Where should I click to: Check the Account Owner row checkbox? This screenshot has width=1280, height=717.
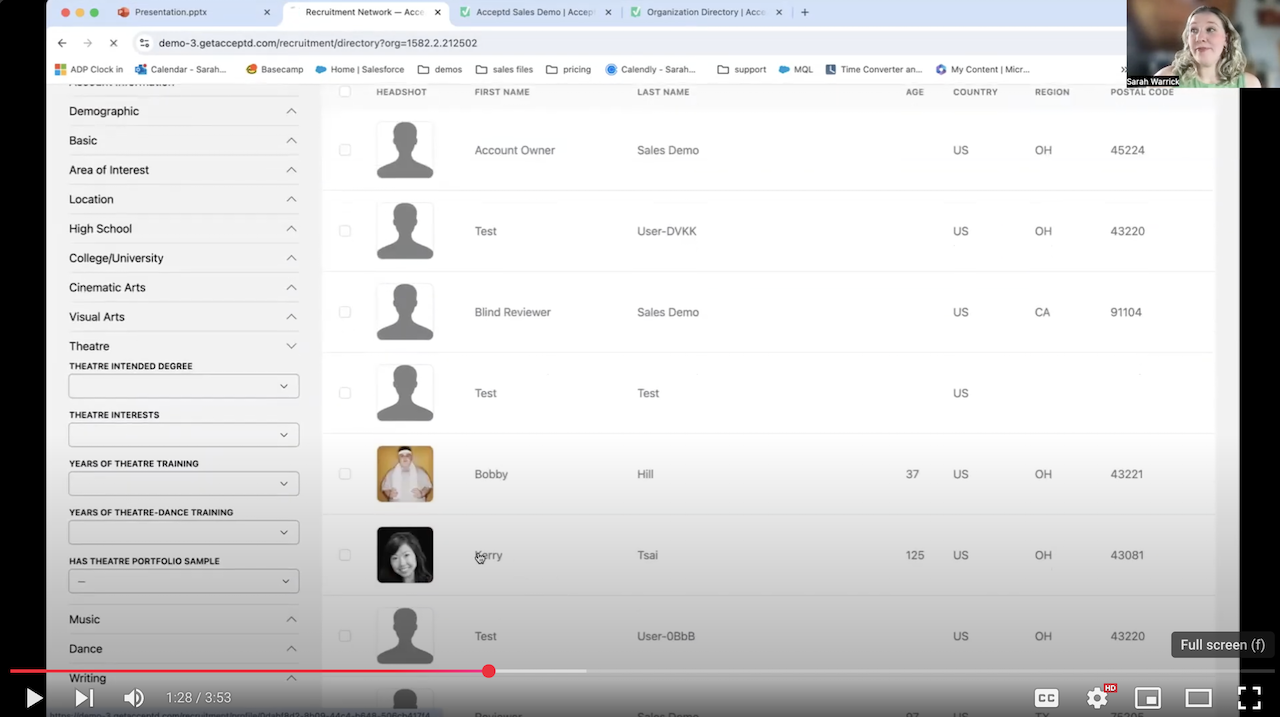(345, 150)
